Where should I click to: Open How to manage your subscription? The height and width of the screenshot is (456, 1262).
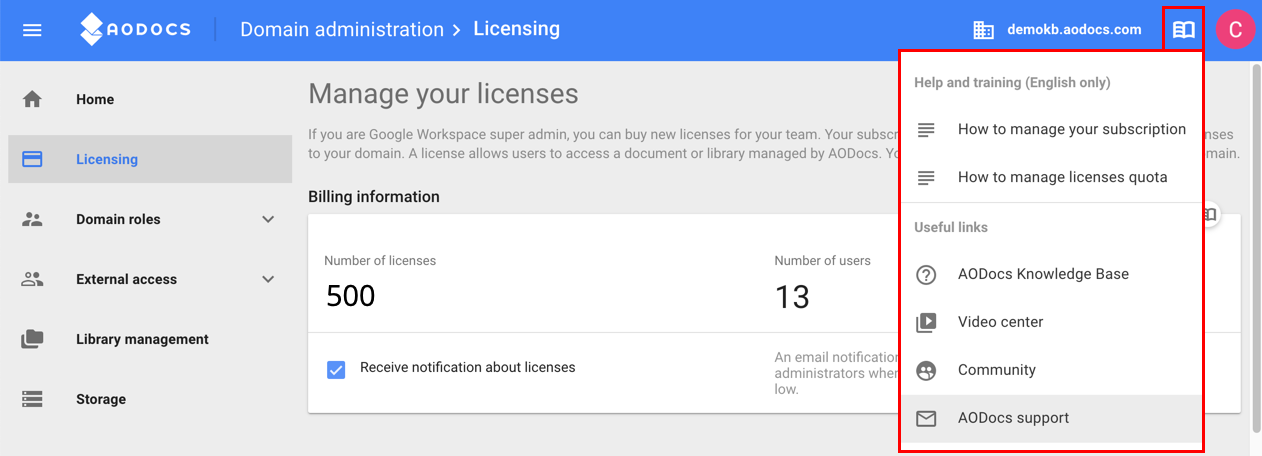[1050, 129]
